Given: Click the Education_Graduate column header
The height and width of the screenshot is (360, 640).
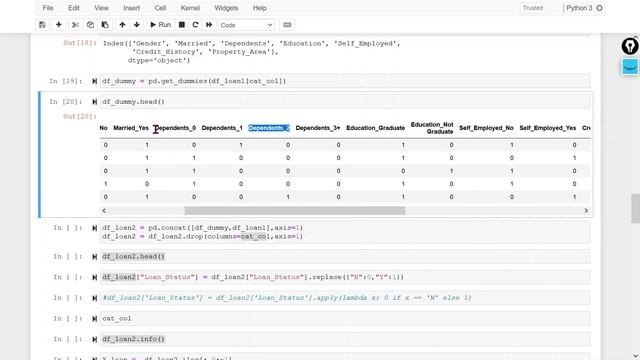Looking at the screenshot, I should coord(376,128).
